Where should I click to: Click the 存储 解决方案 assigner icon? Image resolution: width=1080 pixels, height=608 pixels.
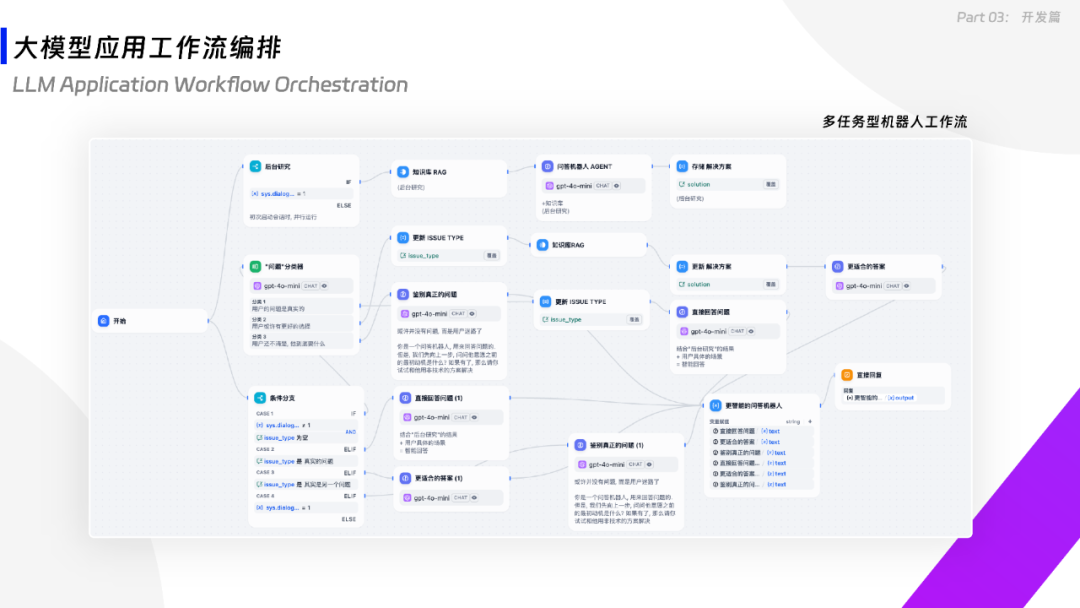(x=682, y=167)
